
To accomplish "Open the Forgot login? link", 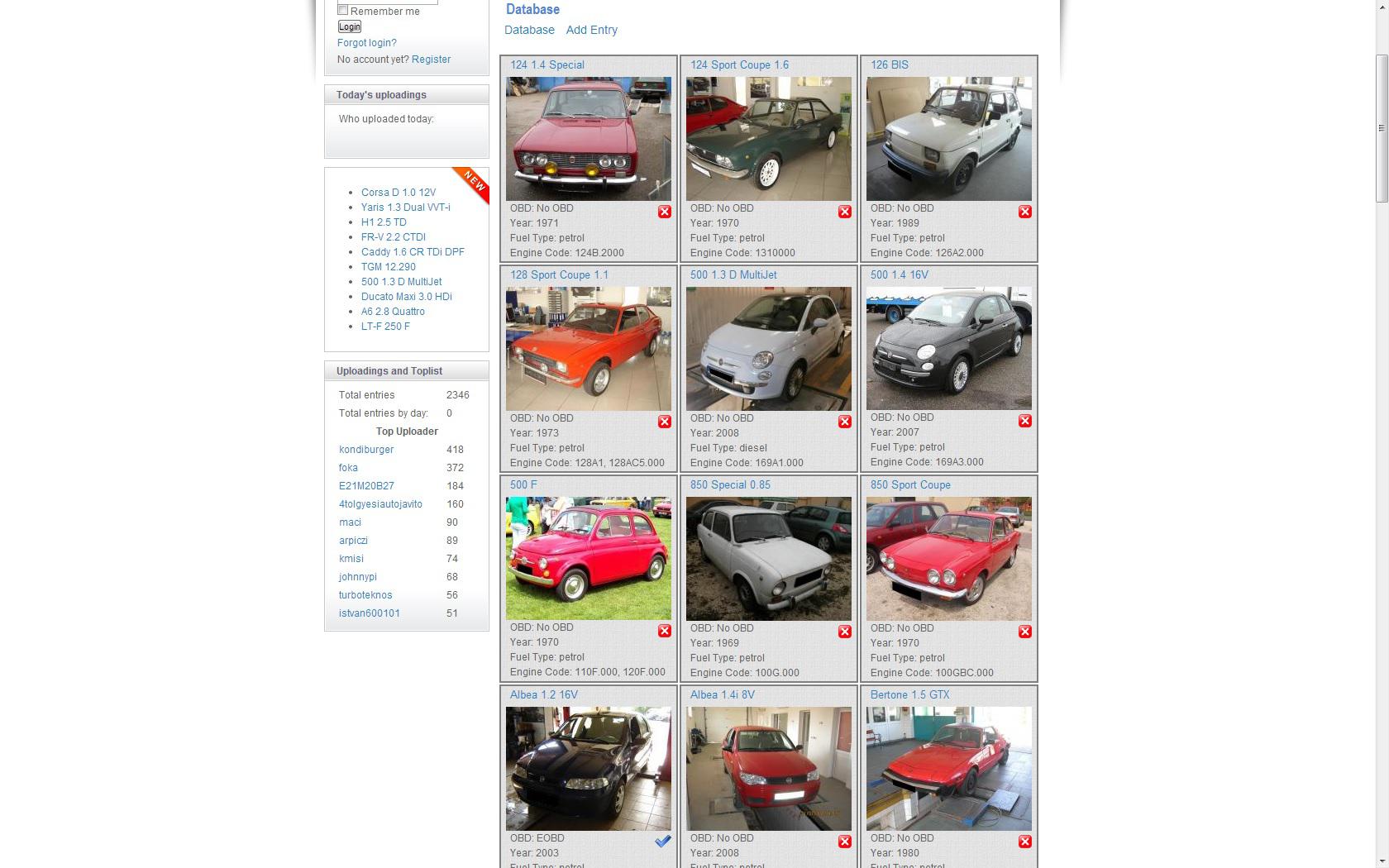I will point(366,43).
